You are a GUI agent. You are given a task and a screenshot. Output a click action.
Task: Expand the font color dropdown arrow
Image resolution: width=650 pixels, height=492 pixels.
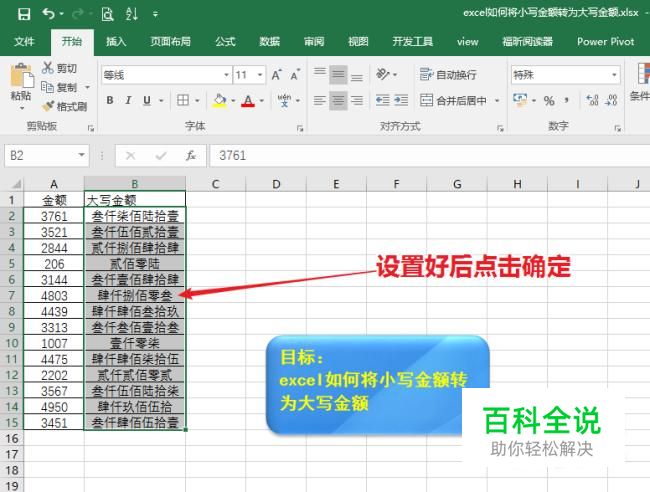(x=262, y=101)
